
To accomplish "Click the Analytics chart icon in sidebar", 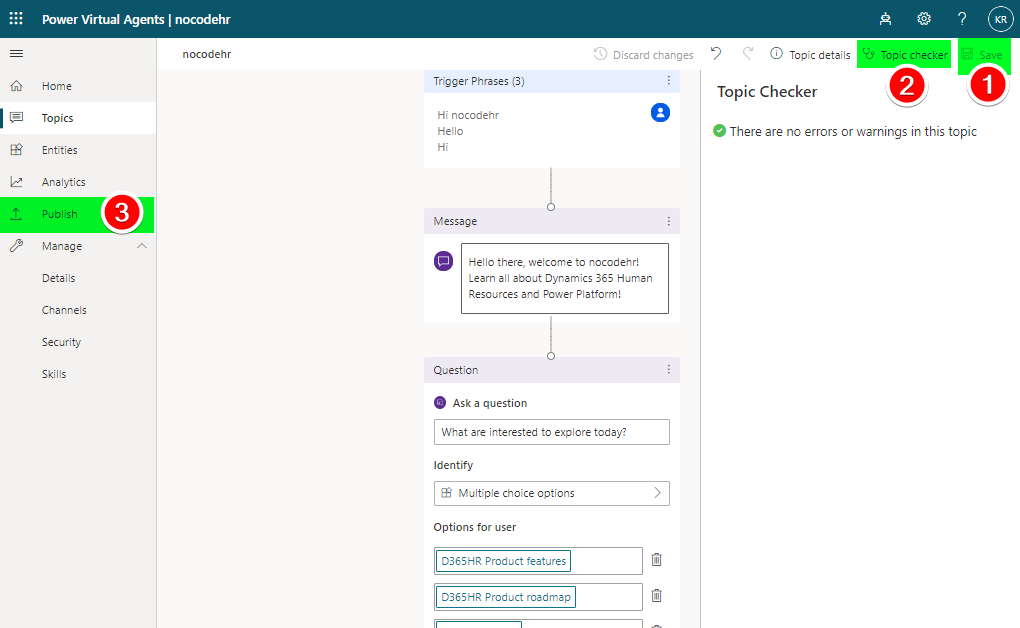I will 16,182.
